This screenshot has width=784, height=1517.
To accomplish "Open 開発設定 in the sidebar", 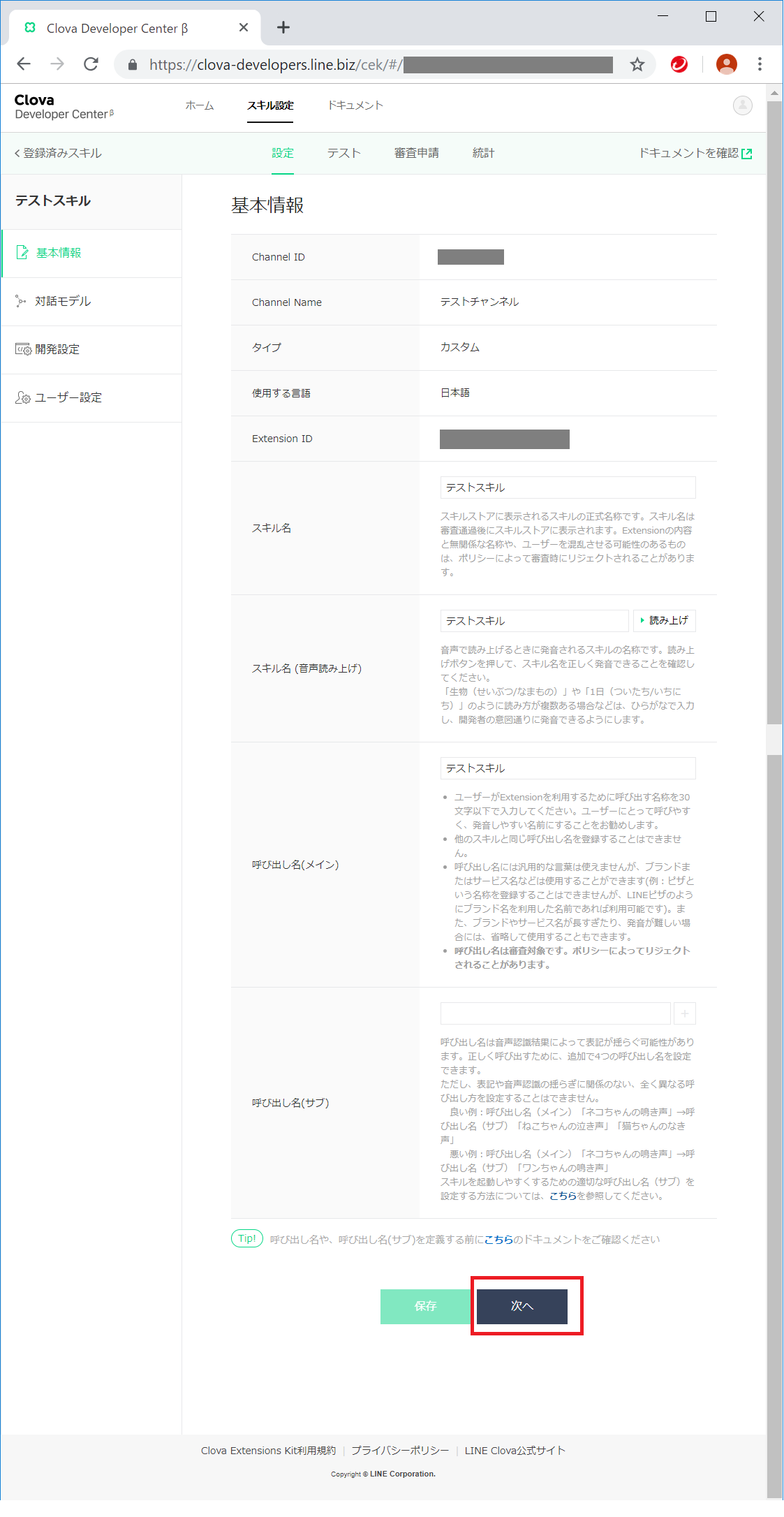I will coord(57,350).
